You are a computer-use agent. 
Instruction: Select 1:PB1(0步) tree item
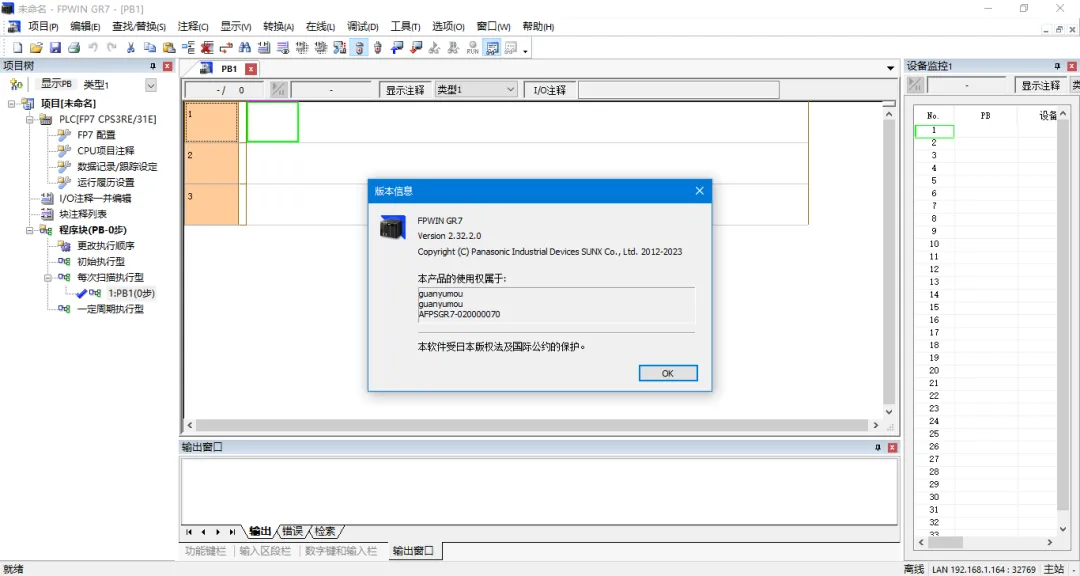131,294
